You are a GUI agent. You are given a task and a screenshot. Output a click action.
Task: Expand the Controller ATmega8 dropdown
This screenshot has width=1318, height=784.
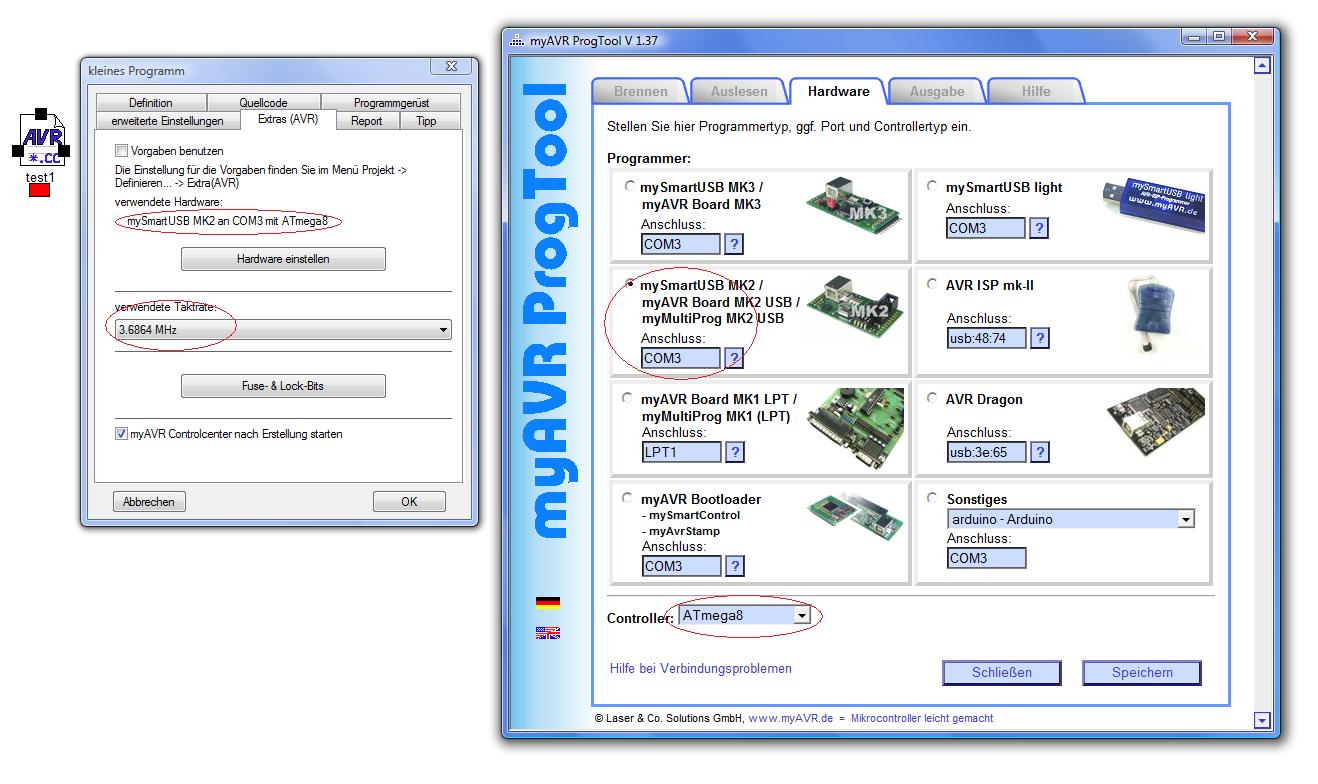point(801,616)
